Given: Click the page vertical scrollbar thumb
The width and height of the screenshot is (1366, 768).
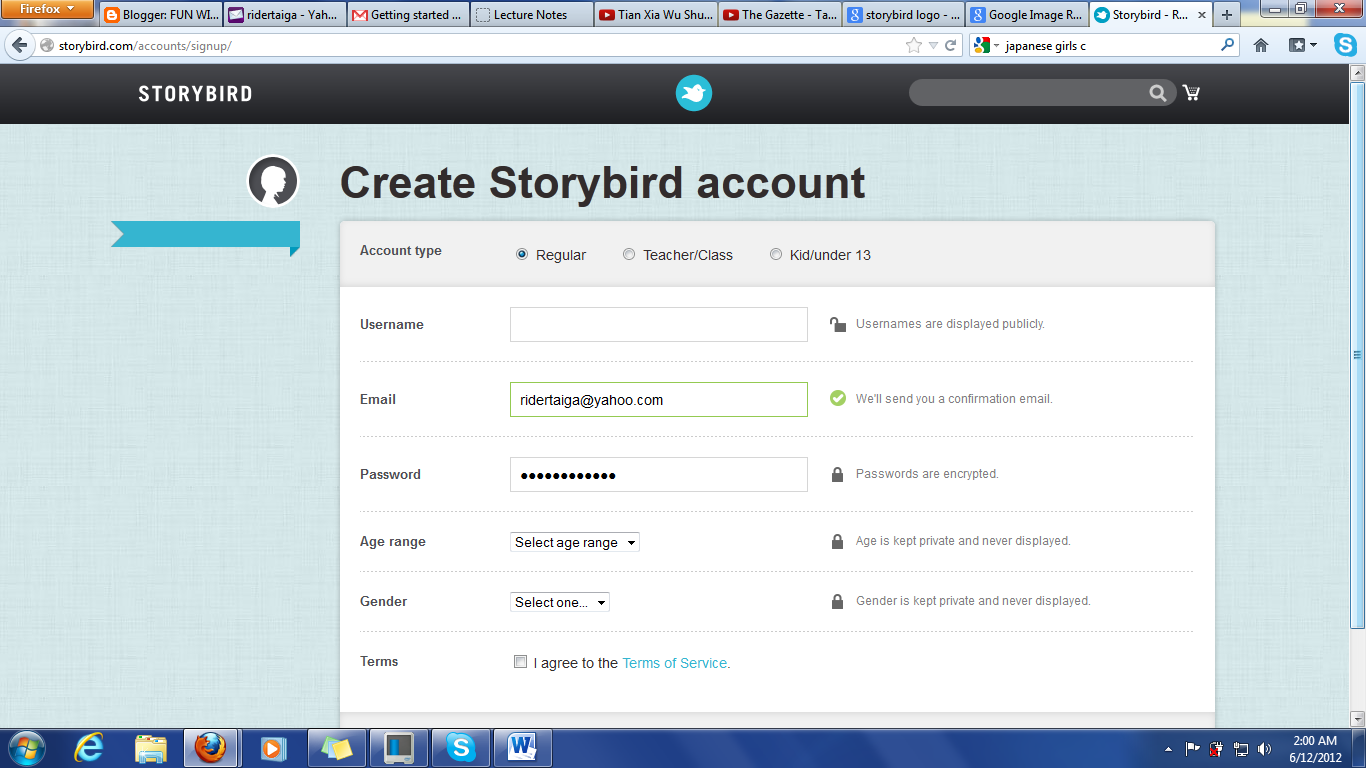Looking at the screenshot, I should click(x=1357, y=354).
